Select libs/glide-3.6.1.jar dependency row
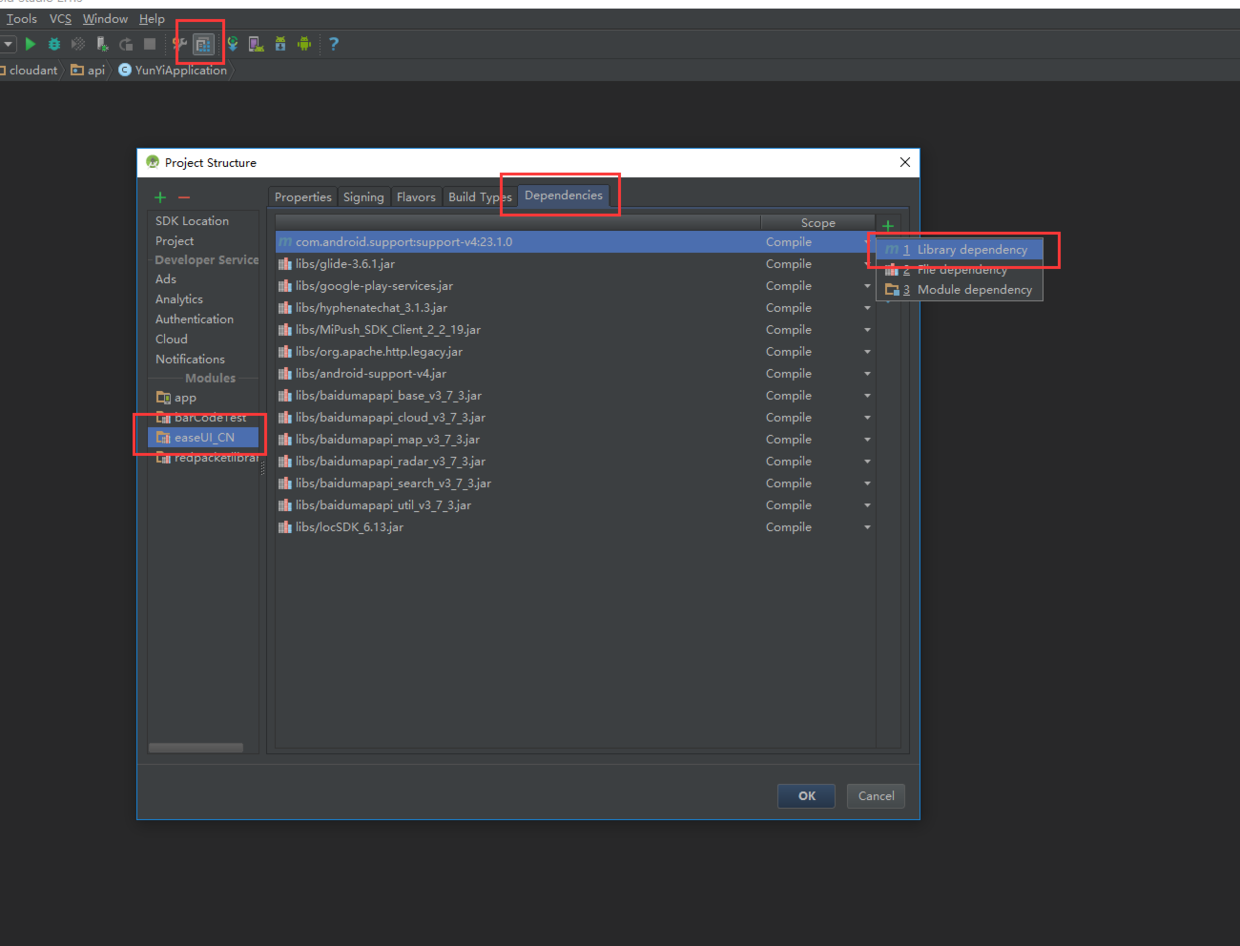 coord(575,264)
